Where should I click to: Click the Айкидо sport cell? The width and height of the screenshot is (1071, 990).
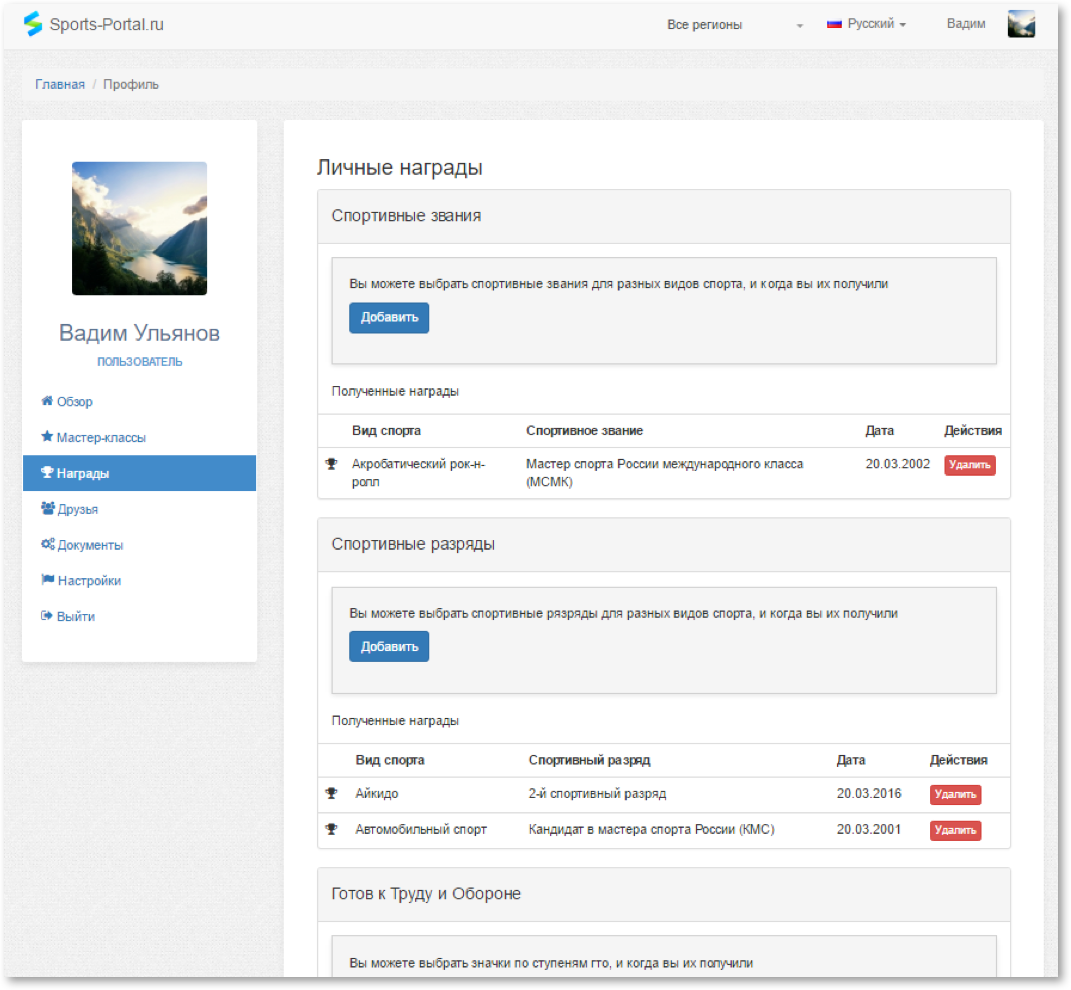click(x=377, y=793)
